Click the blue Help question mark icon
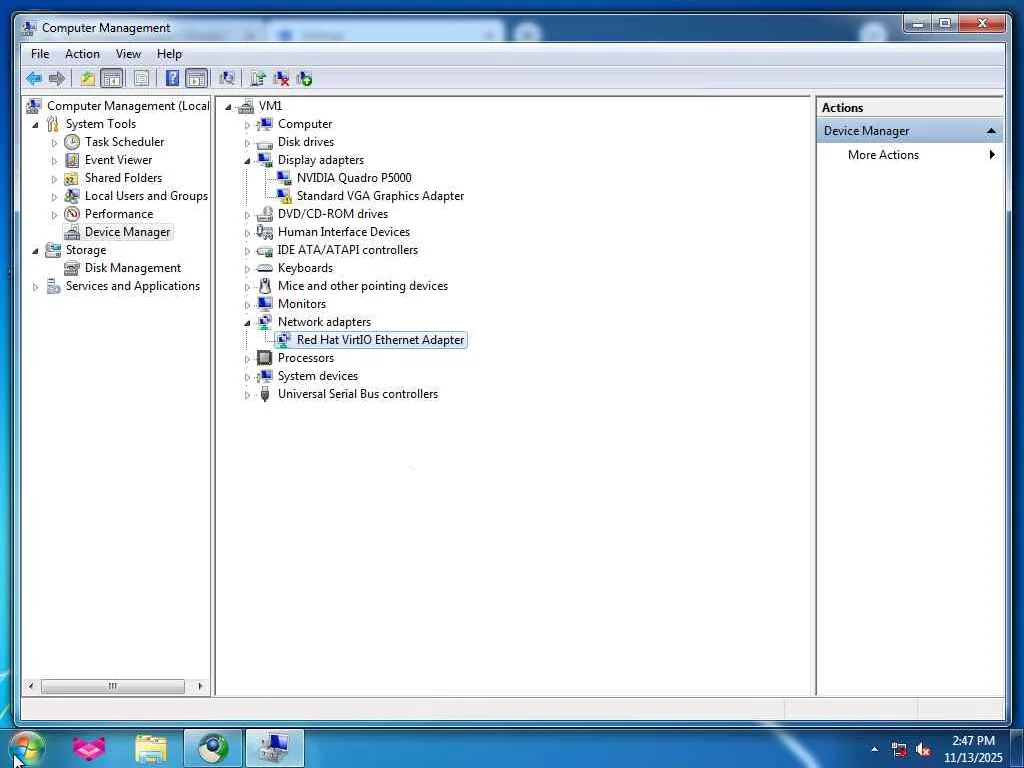This screenshot has height=768, width=1024. pos(172,79)
